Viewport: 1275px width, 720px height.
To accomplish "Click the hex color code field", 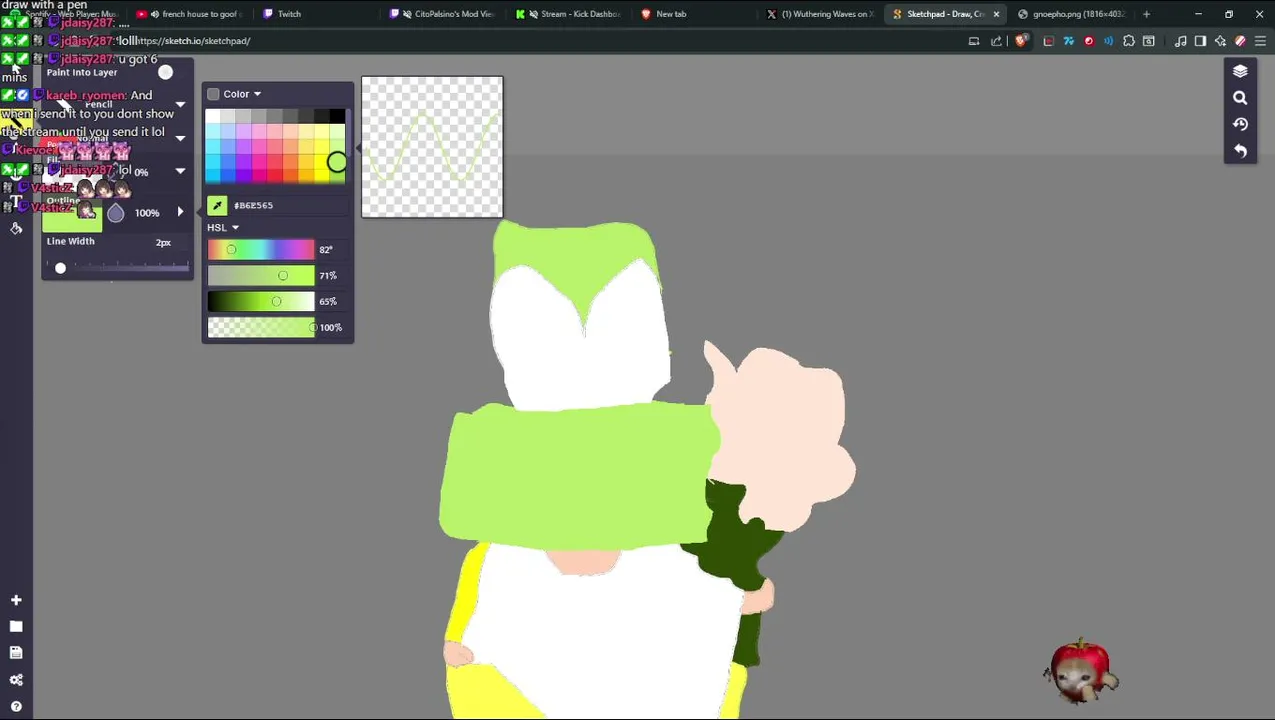I will tap(289, 205).
